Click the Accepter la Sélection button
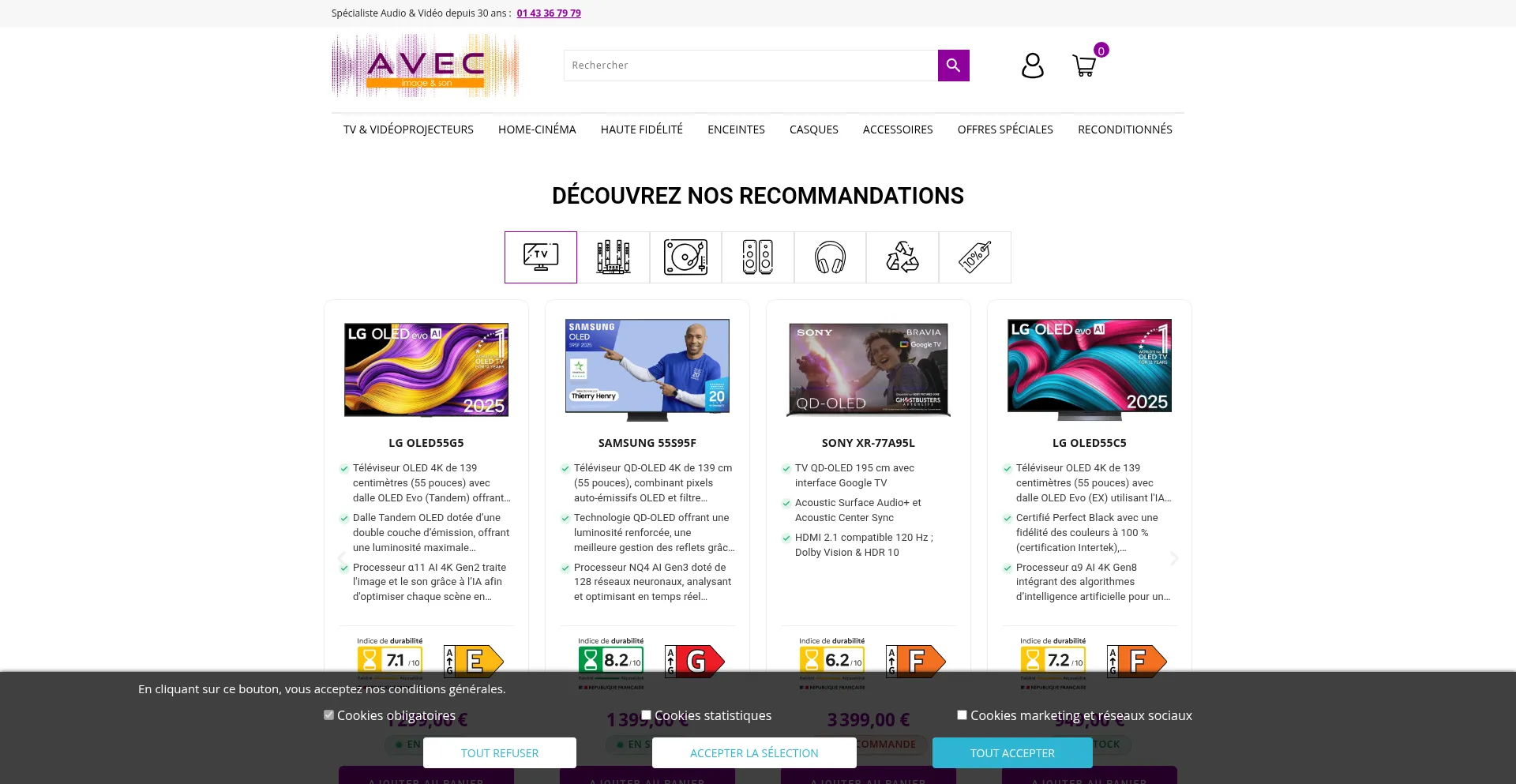The width and height of the screenshot is (1516, 784). (x=754, y=753)
